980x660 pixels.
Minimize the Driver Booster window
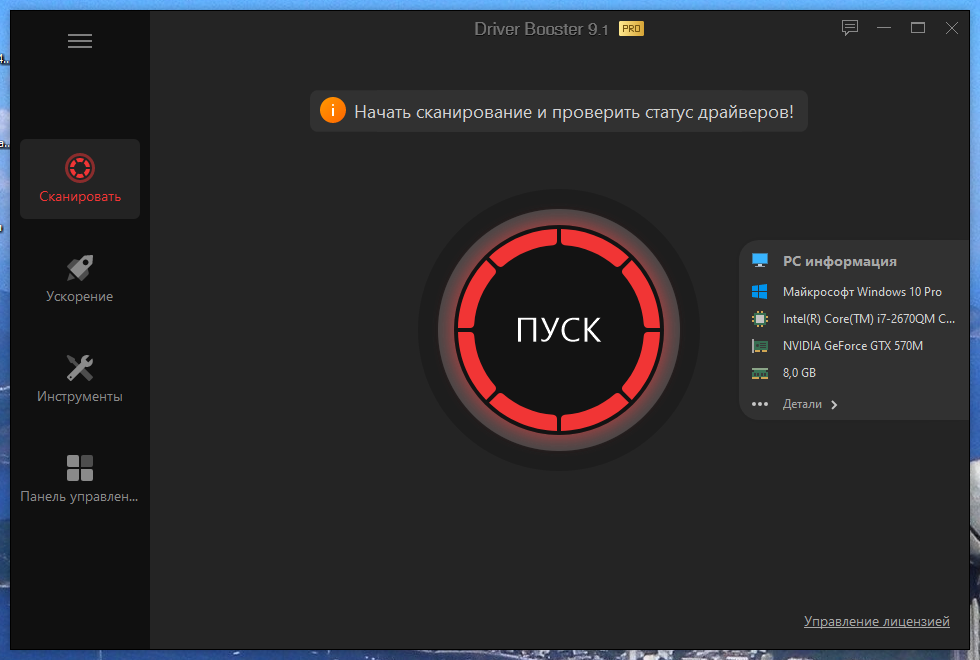coord(884,28)
